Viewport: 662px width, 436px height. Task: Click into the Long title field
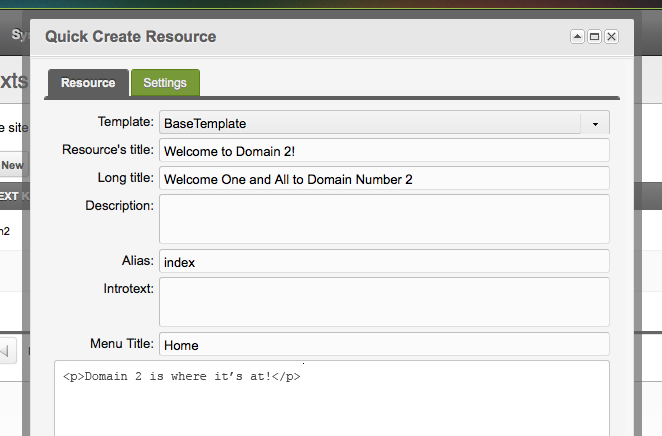point(384,178)
